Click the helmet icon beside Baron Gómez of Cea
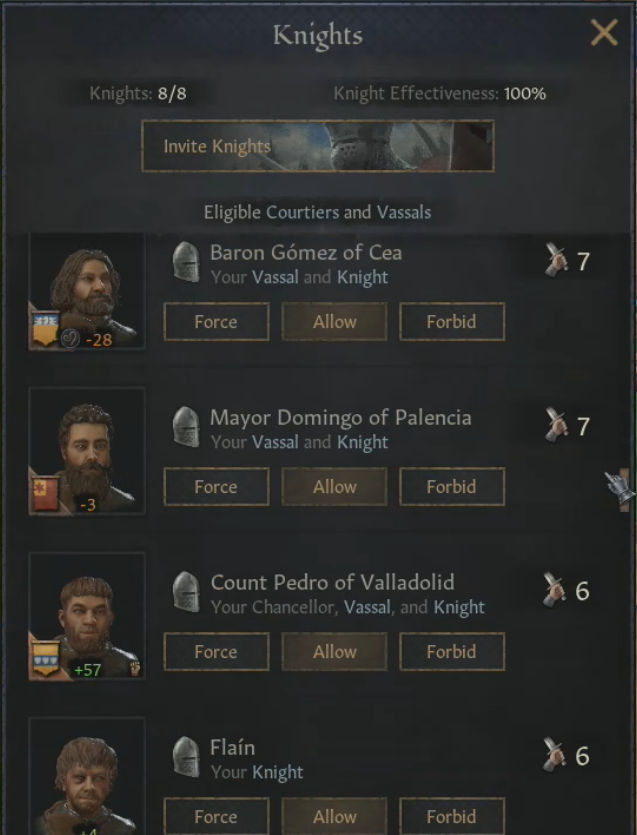Screen dimensions: 637x835 point(186,263)
